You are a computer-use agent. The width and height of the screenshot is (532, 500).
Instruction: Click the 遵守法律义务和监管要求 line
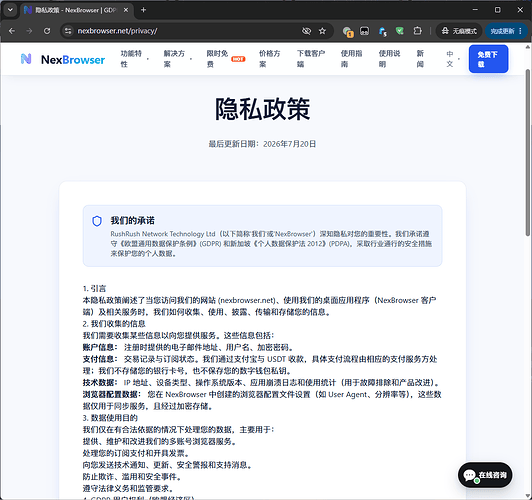coord(128,488)
